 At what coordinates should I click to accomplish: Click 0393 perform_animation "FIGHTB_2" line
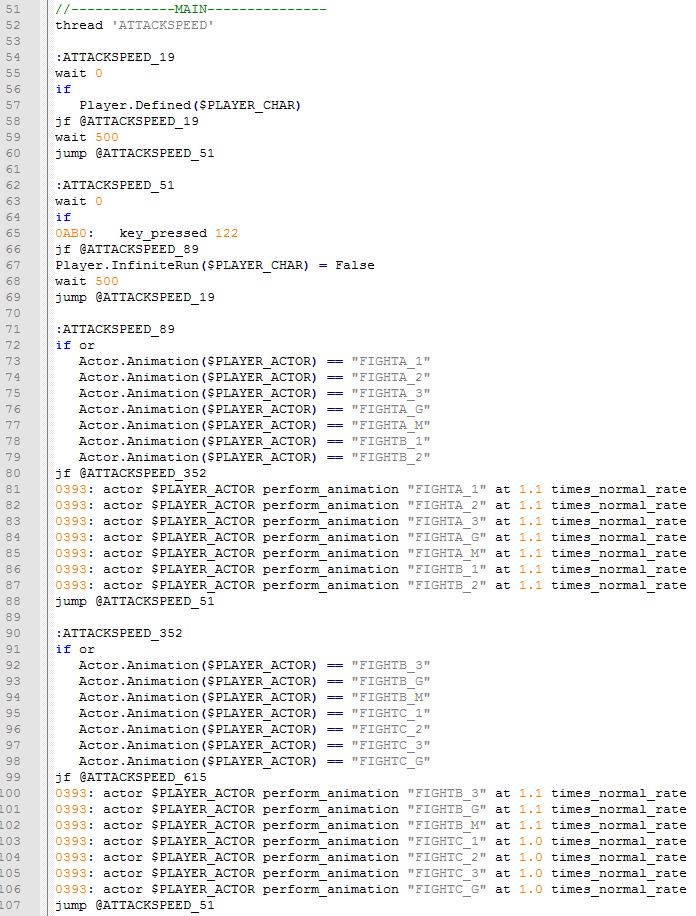[371, 585]
